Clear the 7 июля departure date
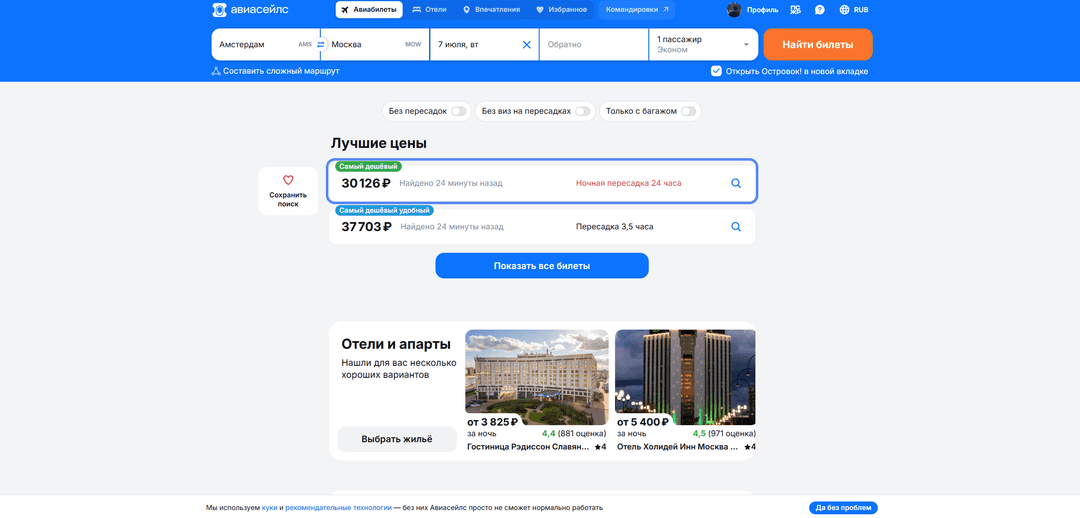 click(527, 44)
